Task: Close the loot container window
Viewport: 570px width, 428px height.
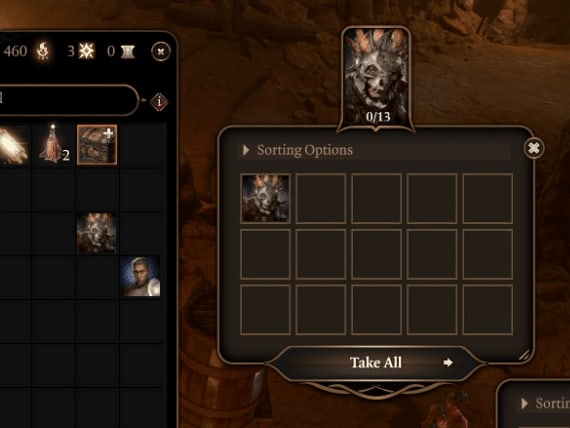Action: pos(534,148)
